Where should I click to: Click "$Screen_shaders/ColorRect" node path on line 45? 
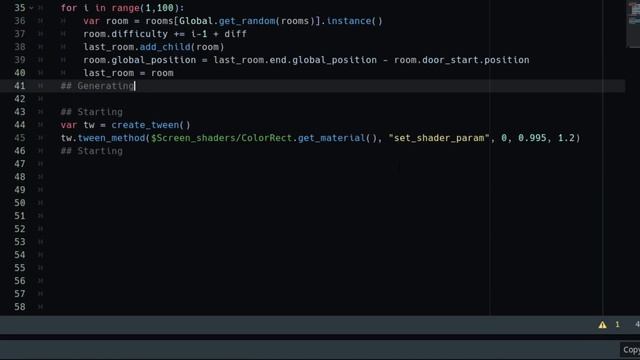tap(222, 138)
